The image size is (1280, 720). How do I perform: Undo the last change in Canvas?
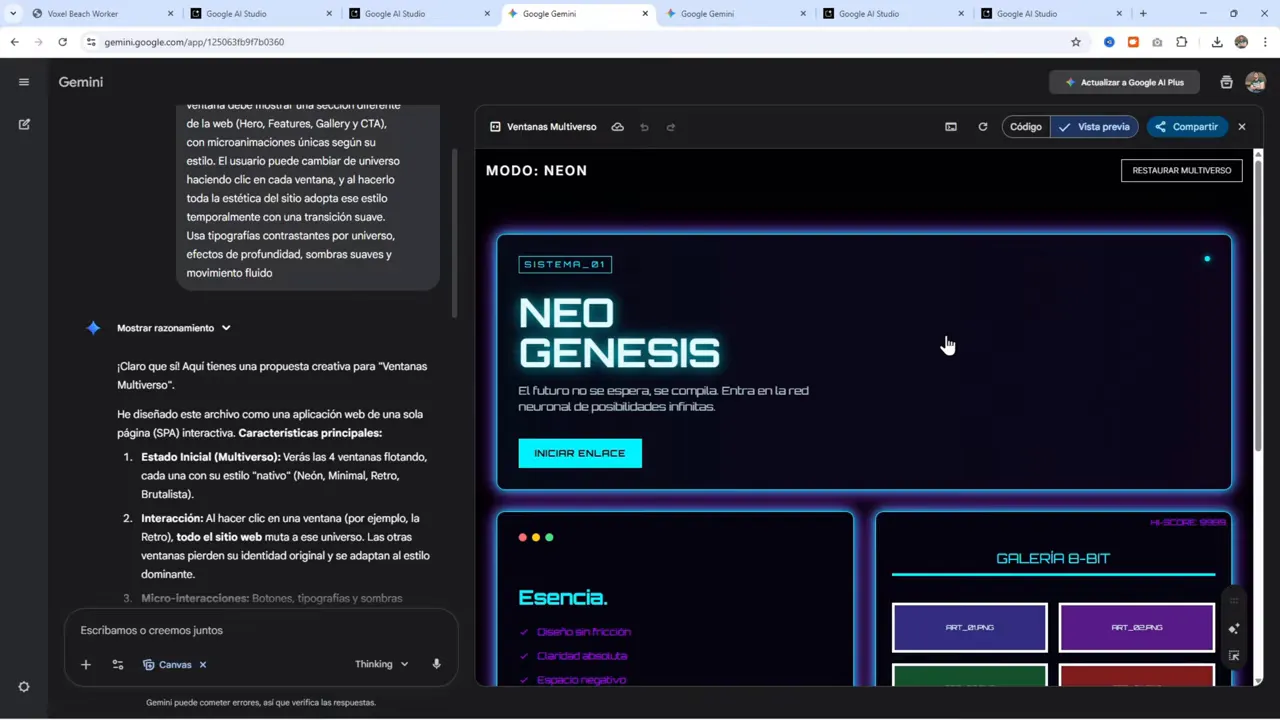pyautogui.click(x=644, y=127)
